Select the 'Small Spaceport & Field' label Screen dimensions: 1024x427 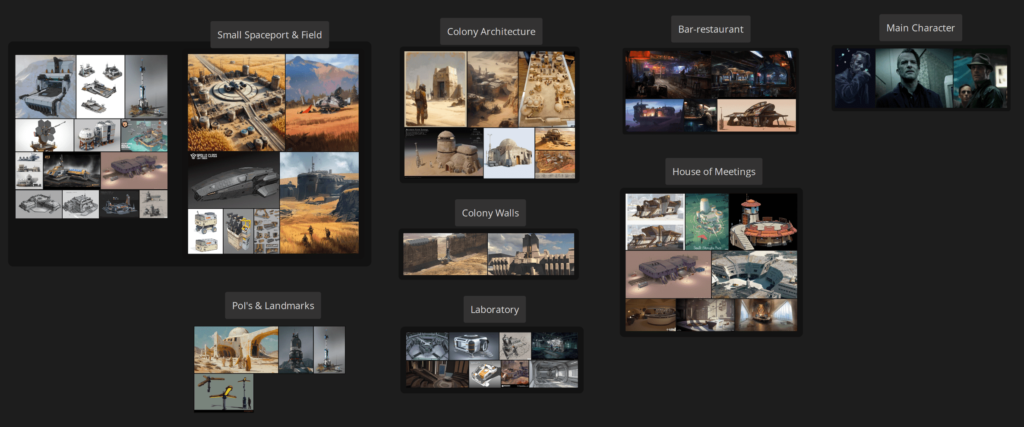tap(272, 35)
